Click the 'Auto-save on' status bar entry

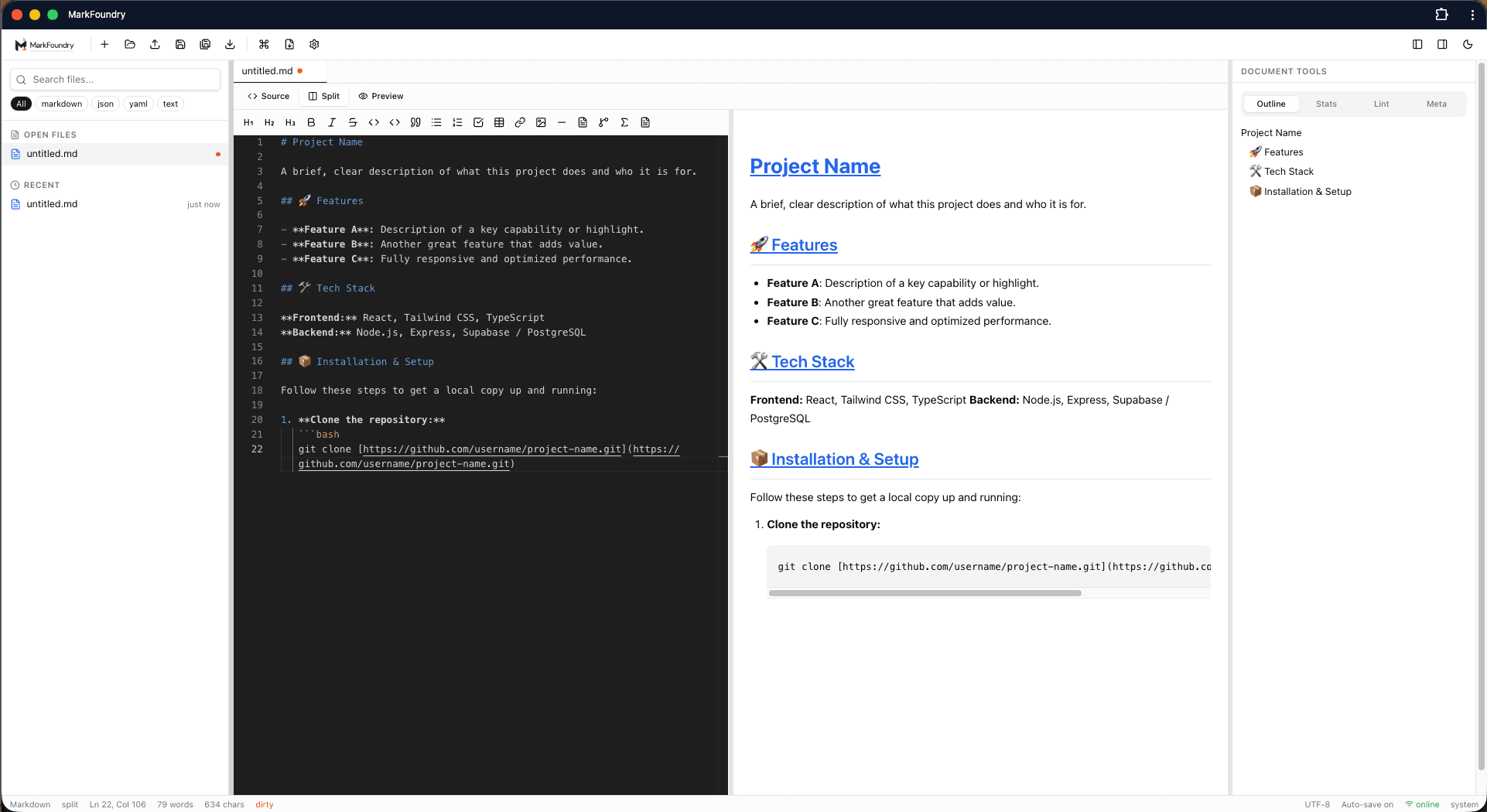pyautogui.click(x=1367, y=804)
